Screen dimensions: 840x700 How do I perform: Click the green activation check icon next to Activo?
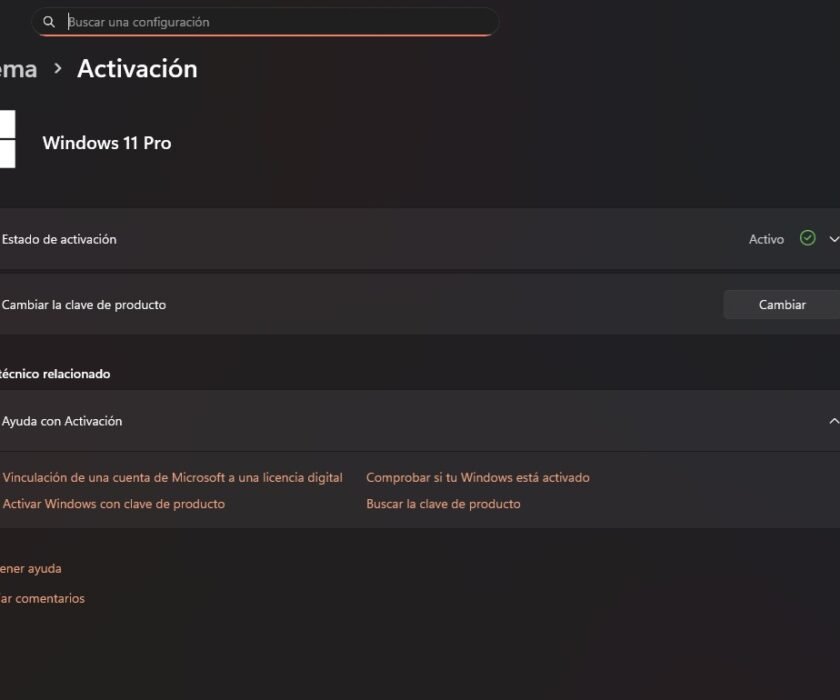click(x=806, y=238)
